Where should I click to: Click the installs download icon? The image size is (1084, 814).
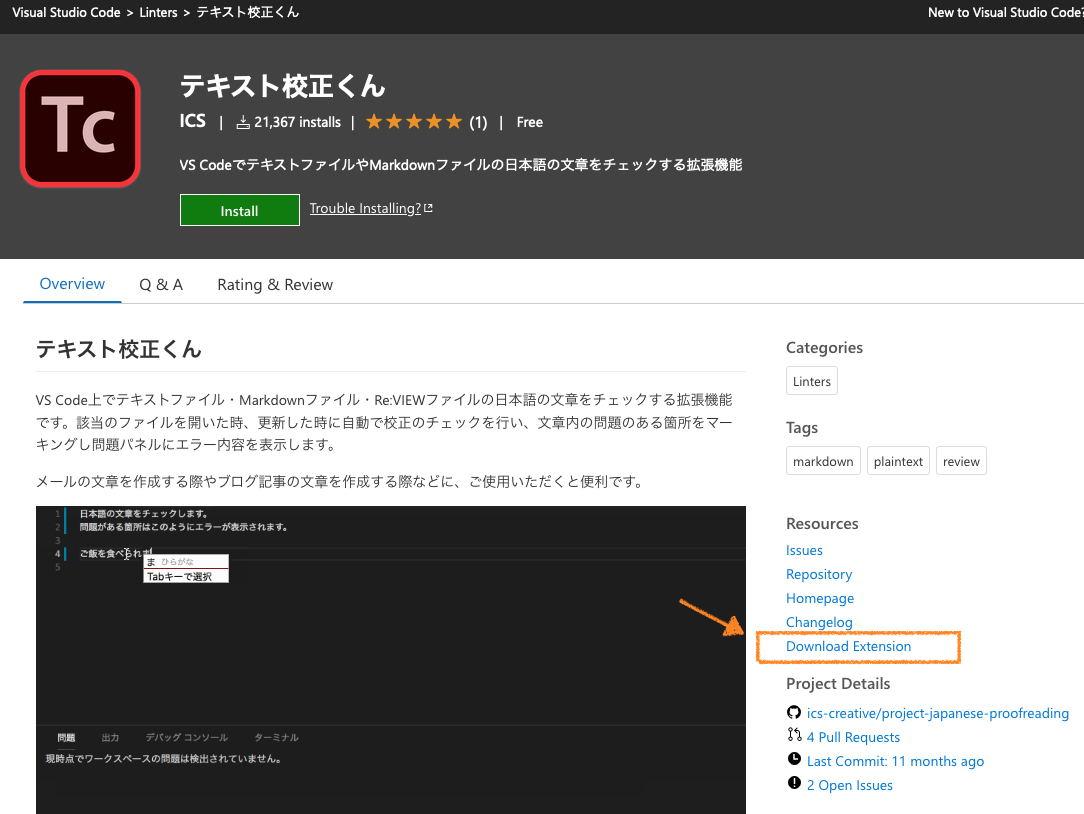point(243,122)
